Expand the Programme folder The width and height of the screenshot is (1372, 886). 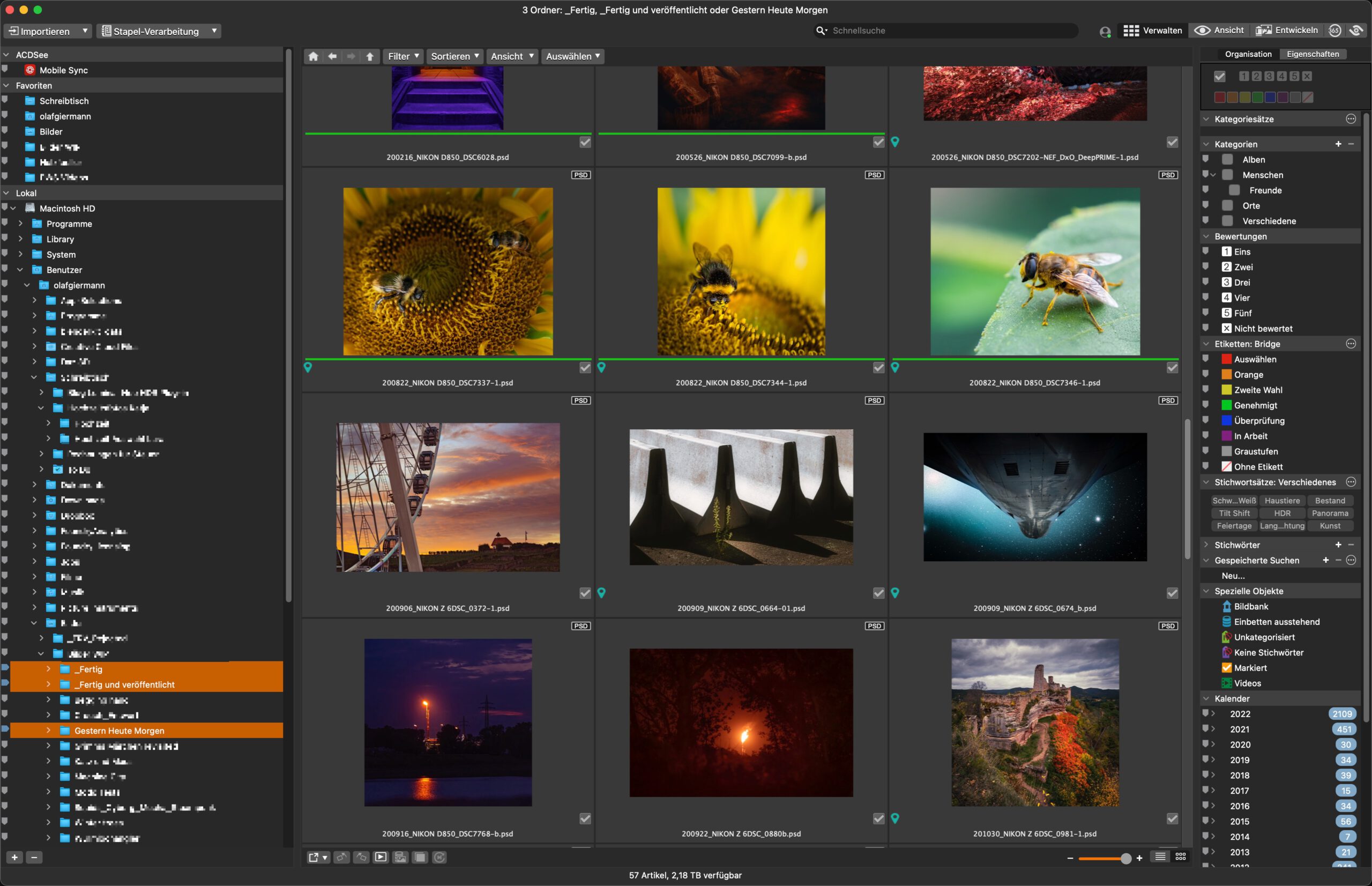coord(21,224)
